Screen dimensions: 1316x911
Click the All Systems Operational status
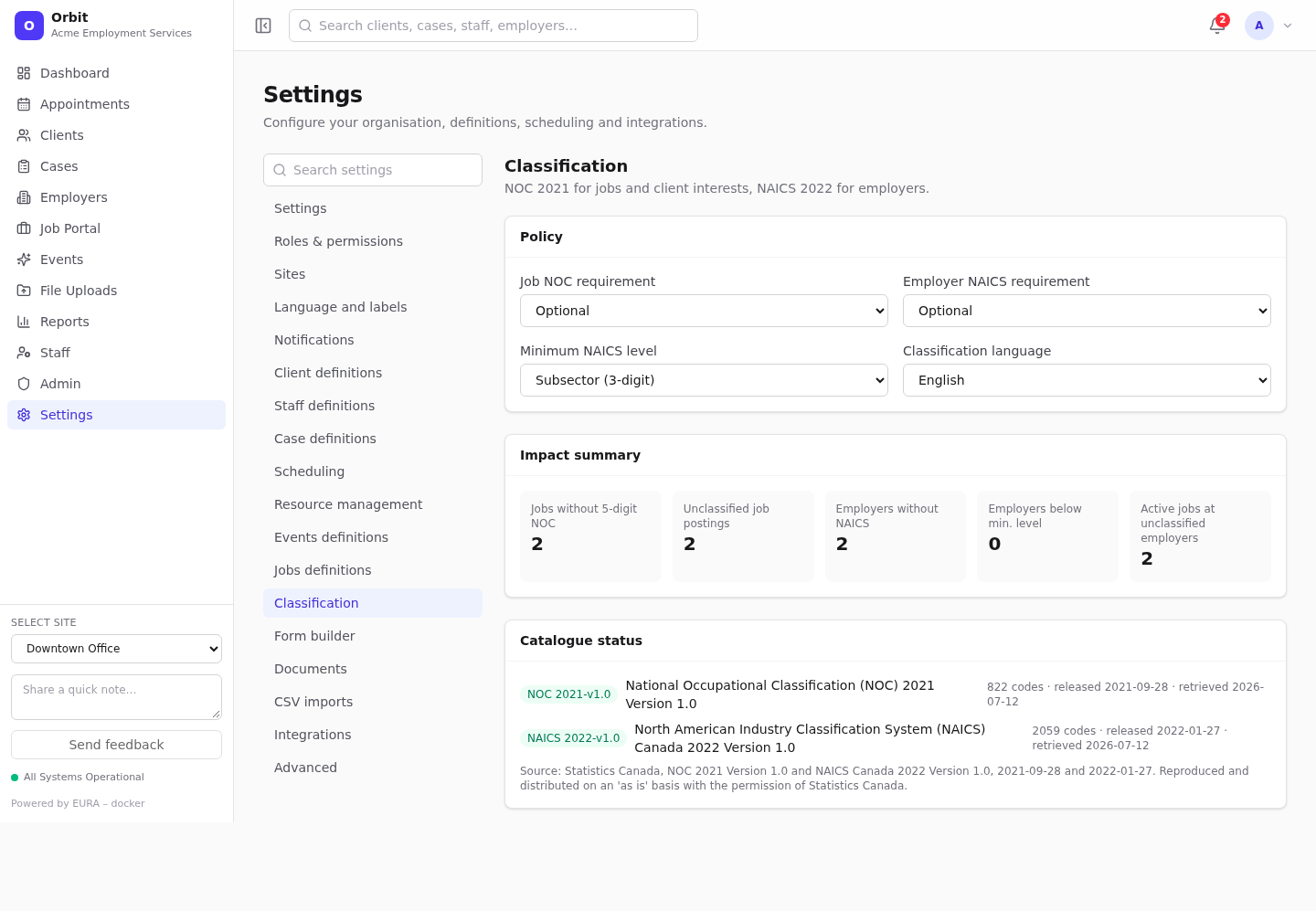pyautogui.click(x=78, y=778)
